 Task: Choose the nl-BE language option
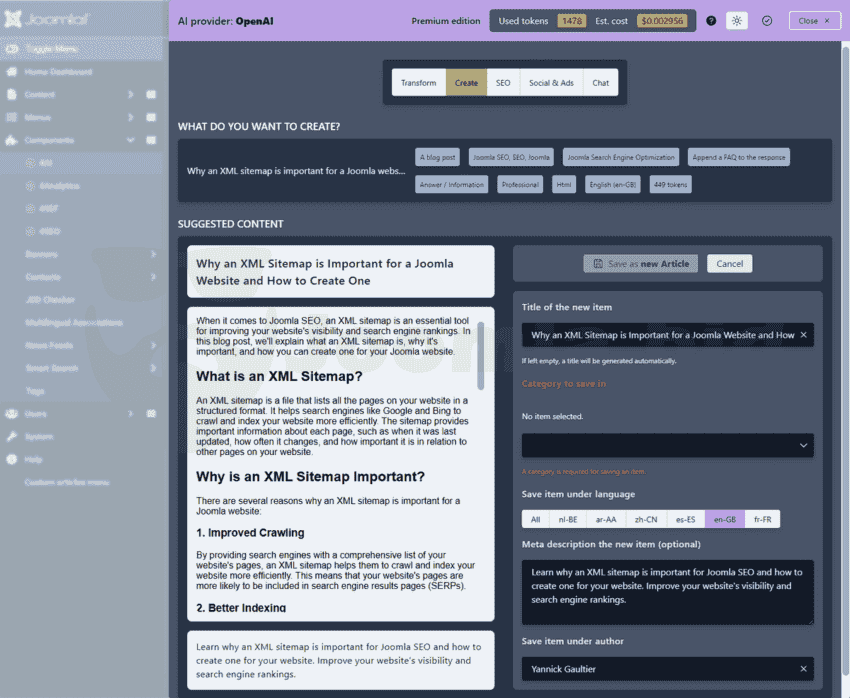tap(567, 519)
